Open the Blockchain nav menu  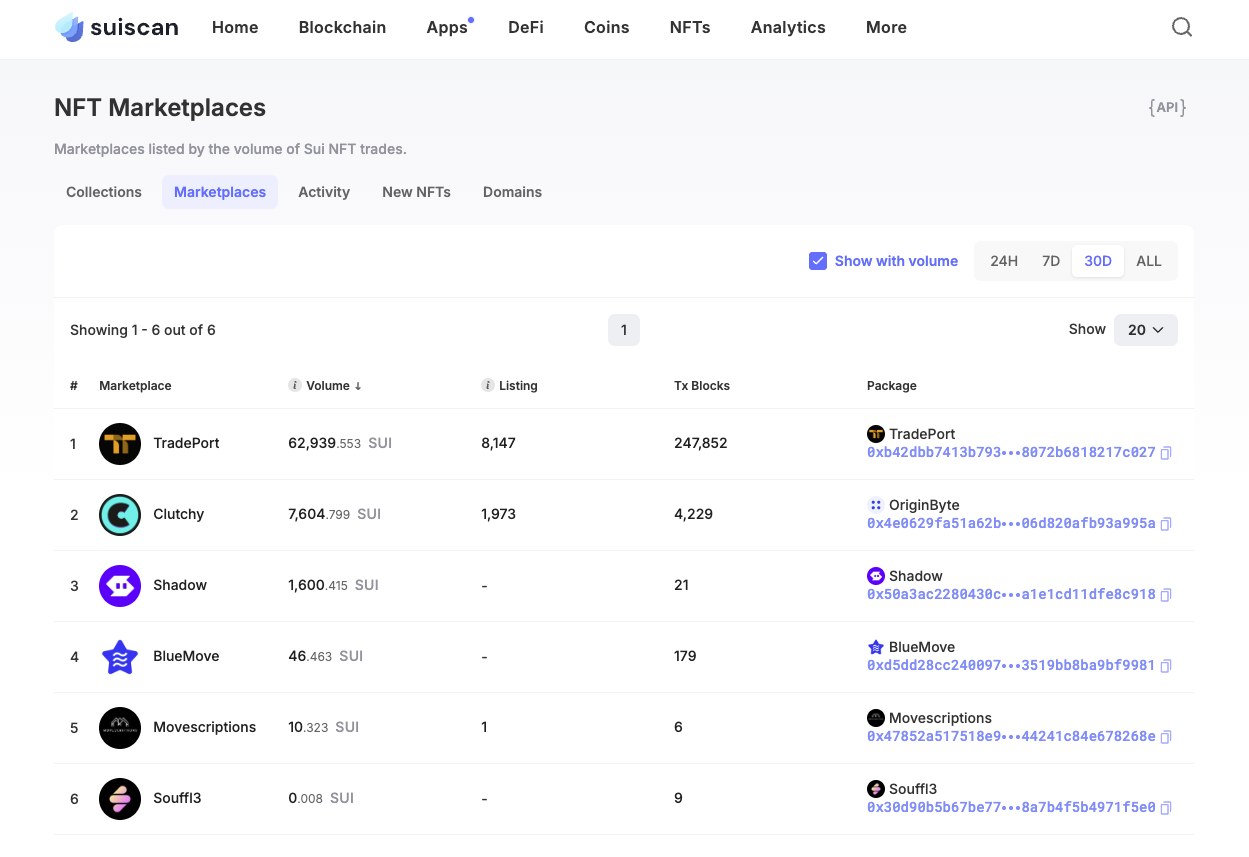[342, 28]
